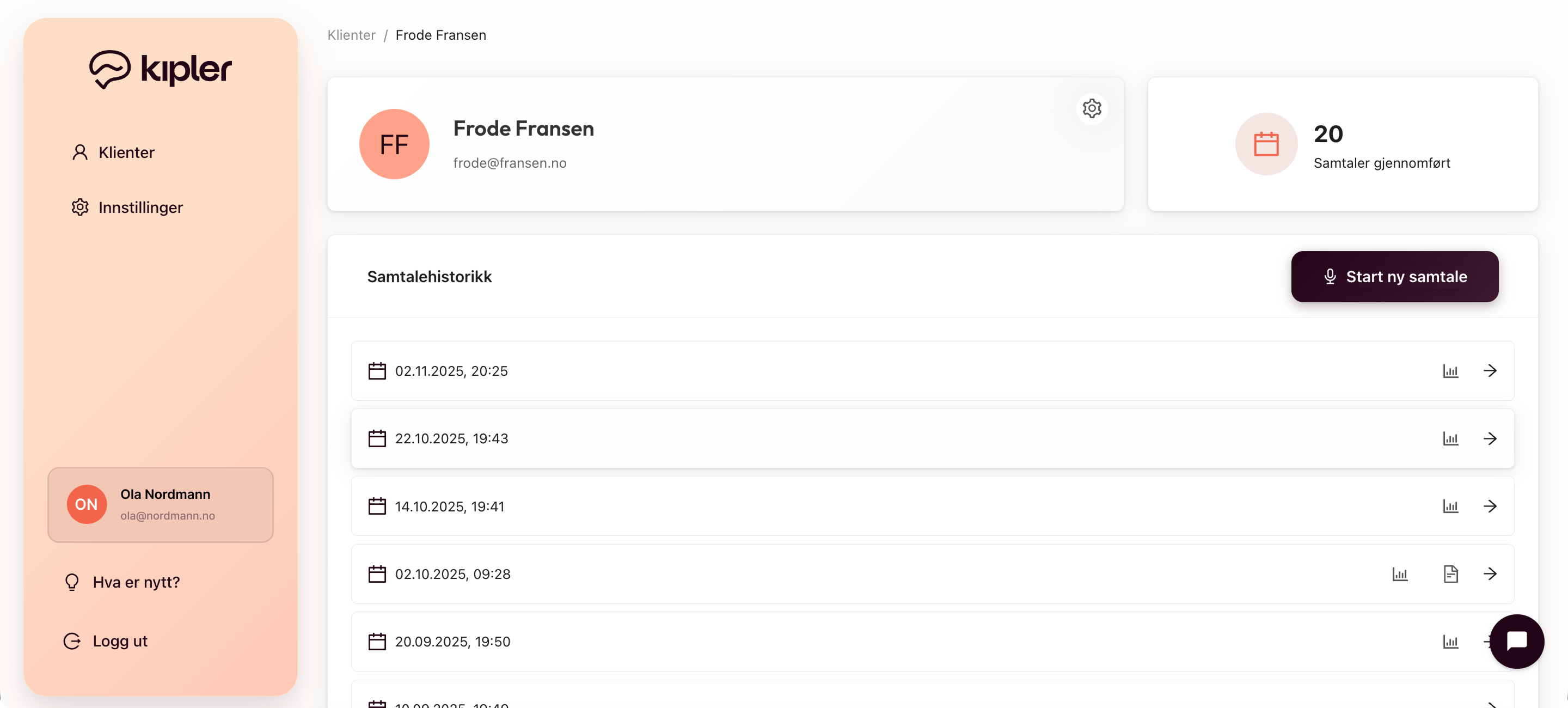1568x708 pixels.
Task: Select the bar chart icon for 20.09.2025
Action: click(1450, 641)
